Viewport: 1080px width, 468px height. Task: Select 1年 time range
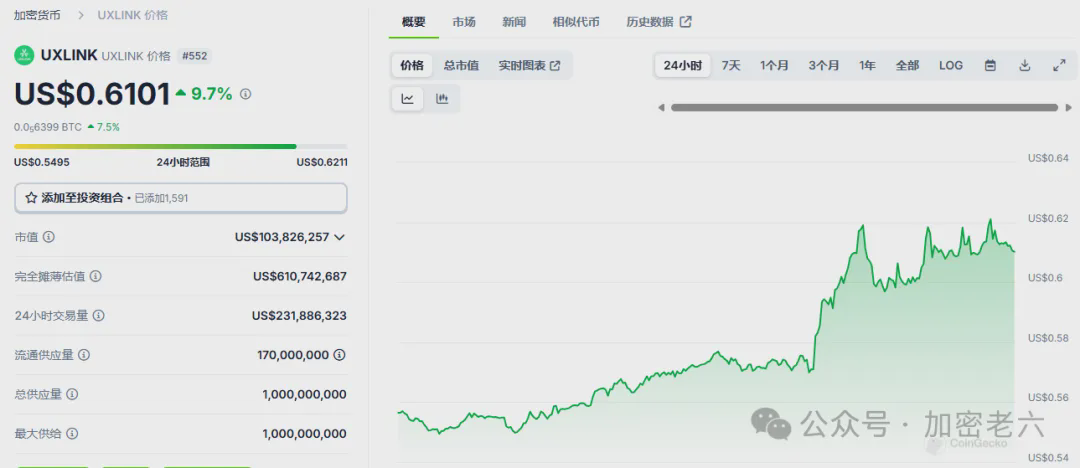pyautogui.click(x=867, y=65)
